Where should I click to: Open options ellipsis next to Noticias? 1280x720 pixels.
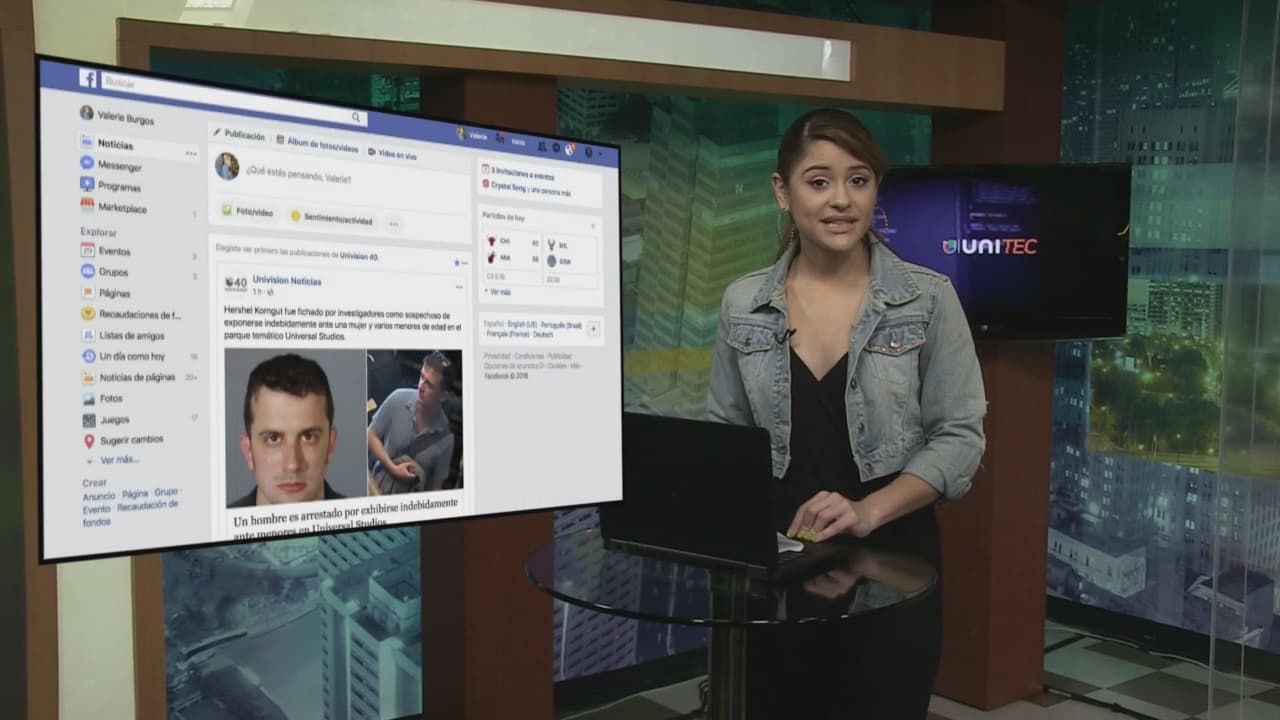pyautogui.click(x=191, y=153)
